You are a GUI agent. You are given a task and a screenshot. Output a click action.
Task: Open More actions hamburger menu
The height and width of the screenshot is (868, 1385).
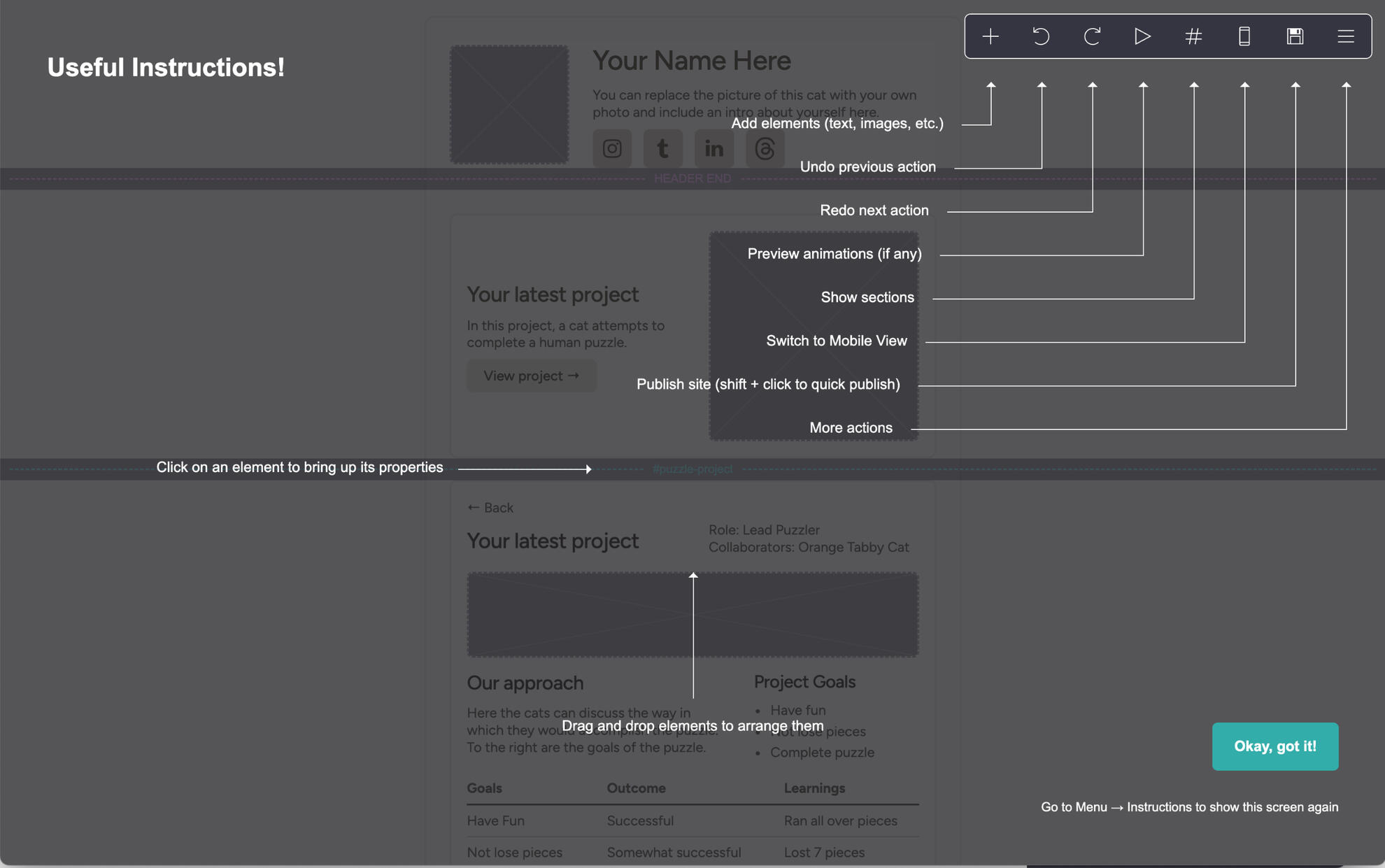click(x=1346, y=36)
